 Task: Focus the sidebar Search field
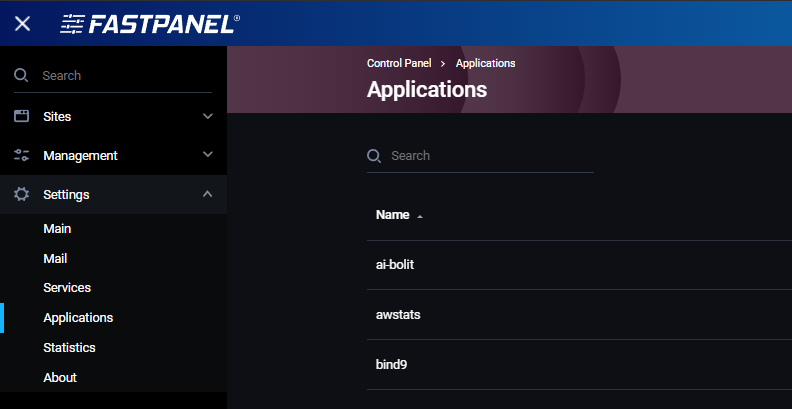pyautogui.click(x=125, y=76)
